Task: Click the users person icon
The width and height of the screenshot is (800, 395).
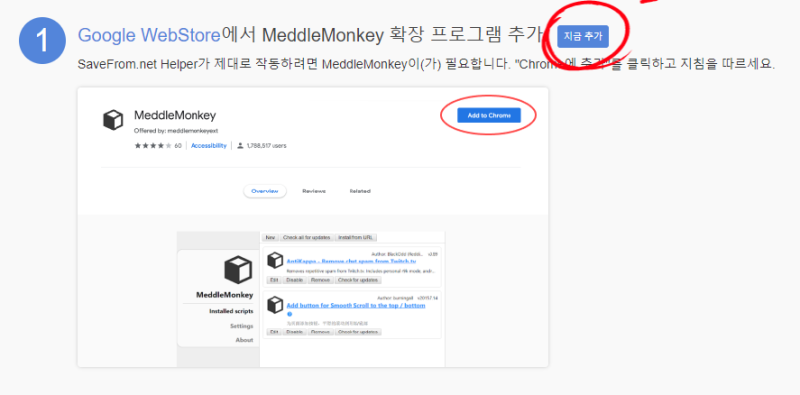Action: pos(240,145)
